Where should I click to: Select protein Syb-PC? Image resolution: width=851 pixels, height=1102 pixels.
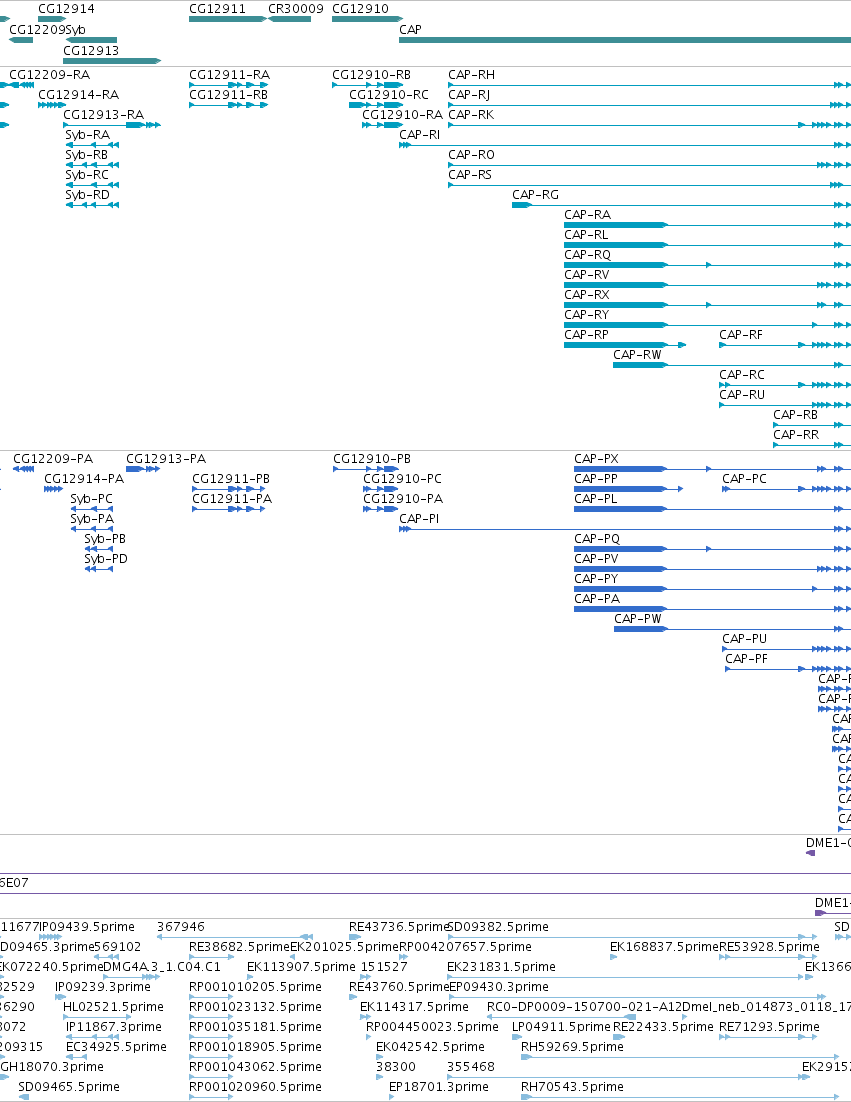(x=91, y=499)
